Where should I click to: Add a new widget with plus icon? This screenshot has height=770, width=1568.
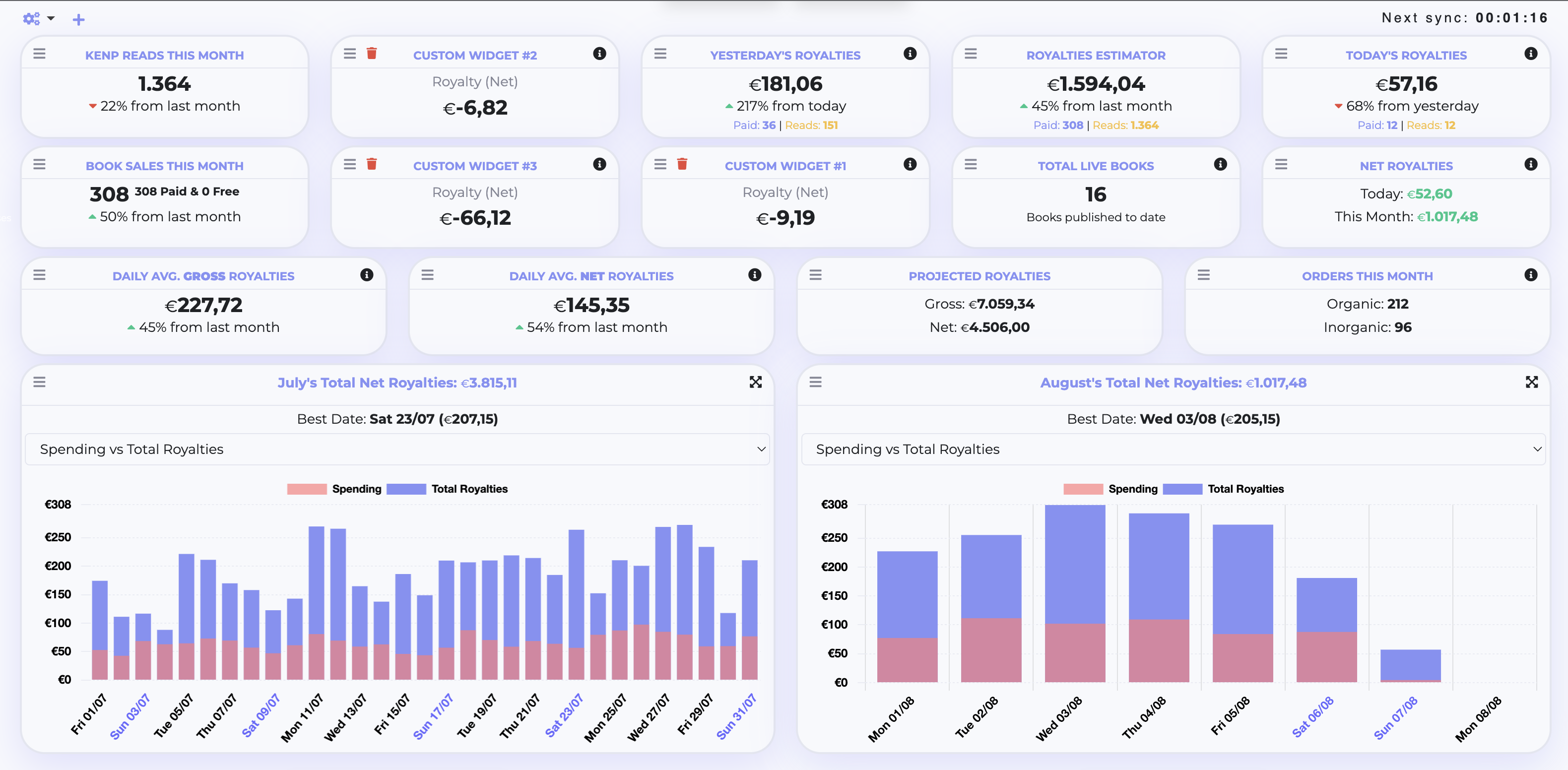tap(78, 20)
